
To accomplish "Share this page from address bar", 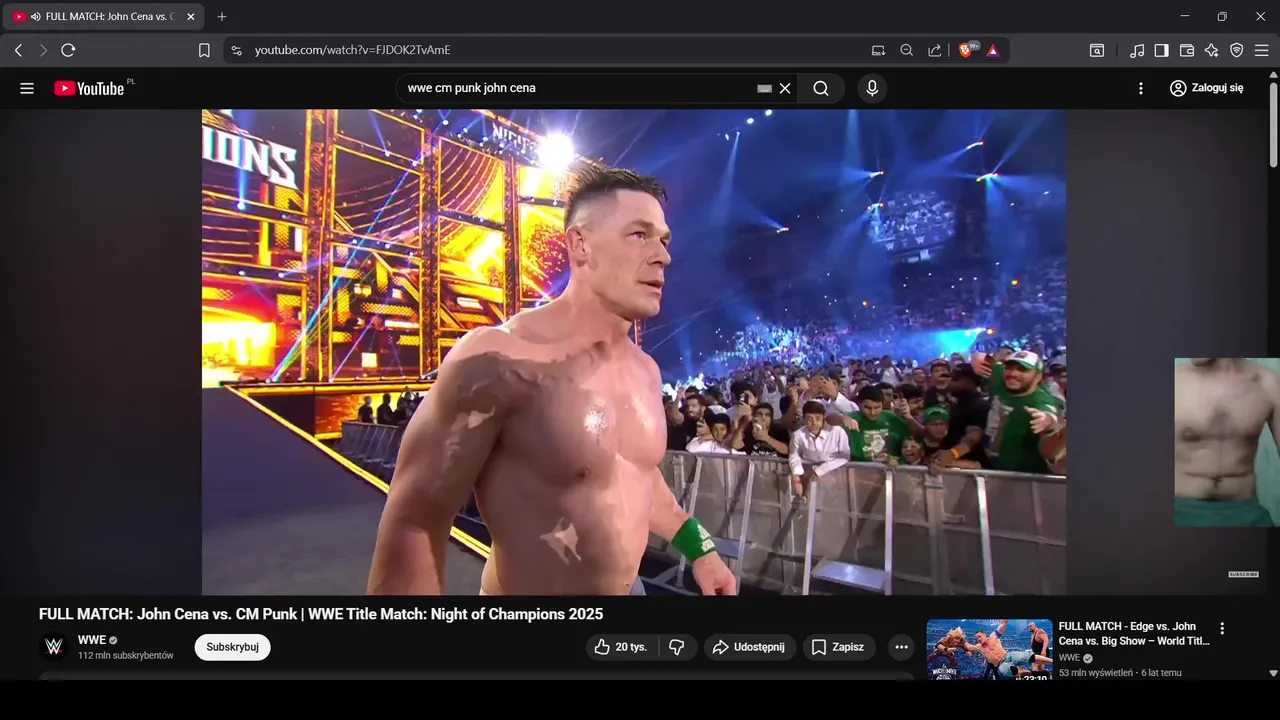I will point(934,50).
